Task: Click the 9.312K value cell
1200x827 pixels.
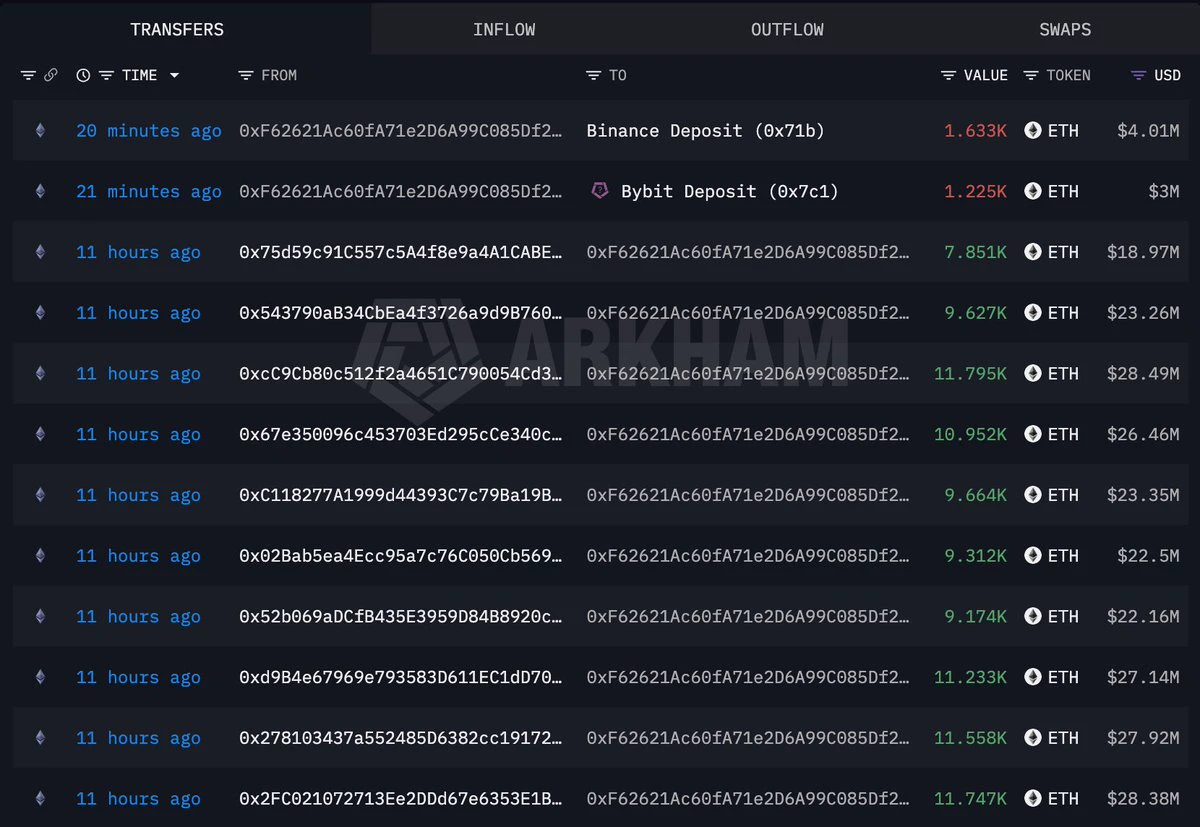Action: point(975,556)
